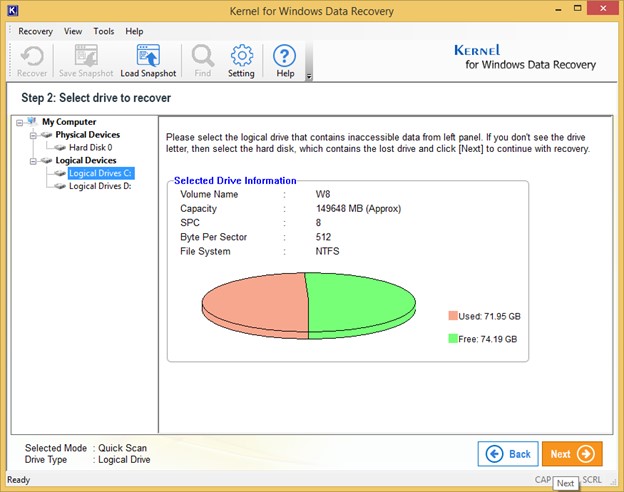The image size is (624, 492).
Task: Open the Tools menu
Action: click(103, 31)
